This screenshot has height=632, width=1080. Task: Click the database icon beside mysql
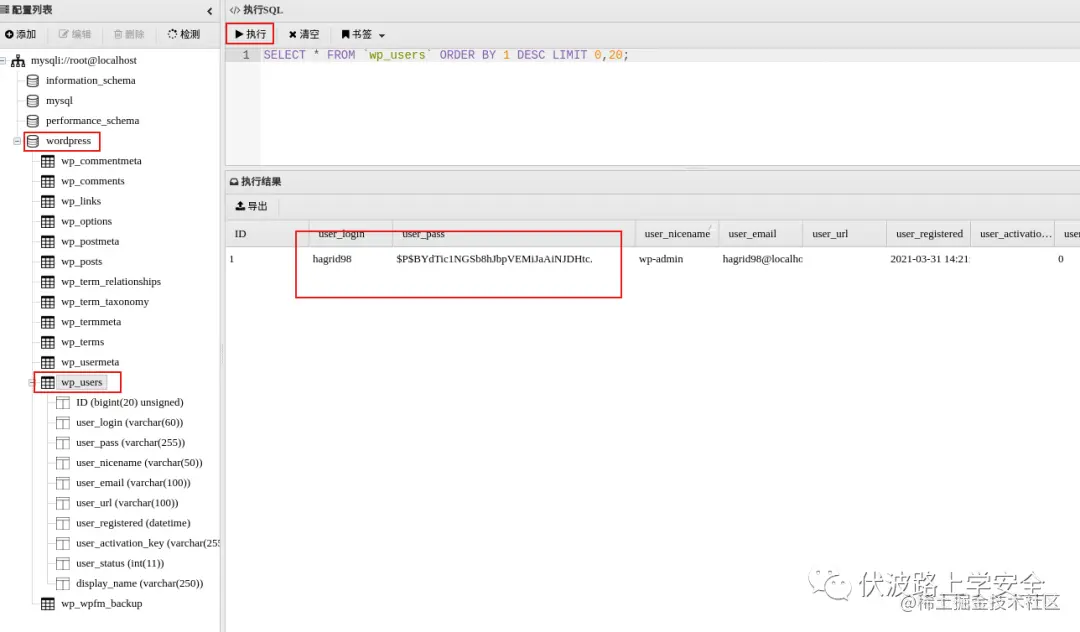(32, 101)
